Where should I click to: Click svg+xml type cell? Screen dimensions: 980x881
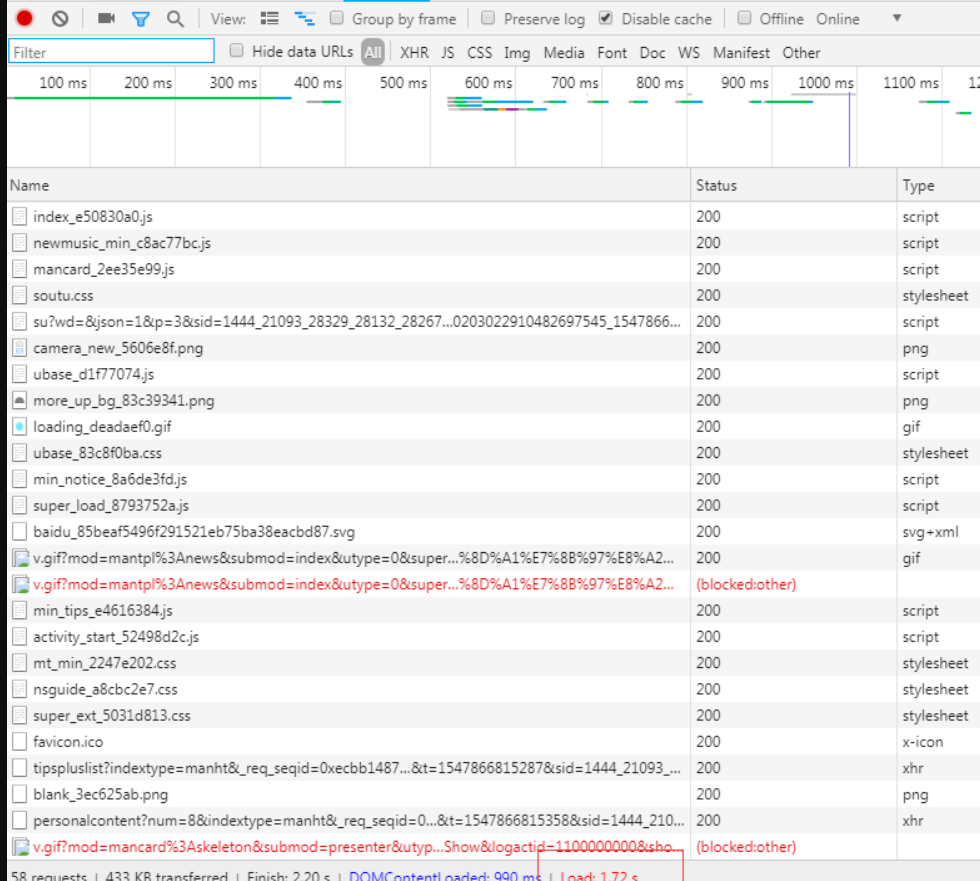pos(930,532)
